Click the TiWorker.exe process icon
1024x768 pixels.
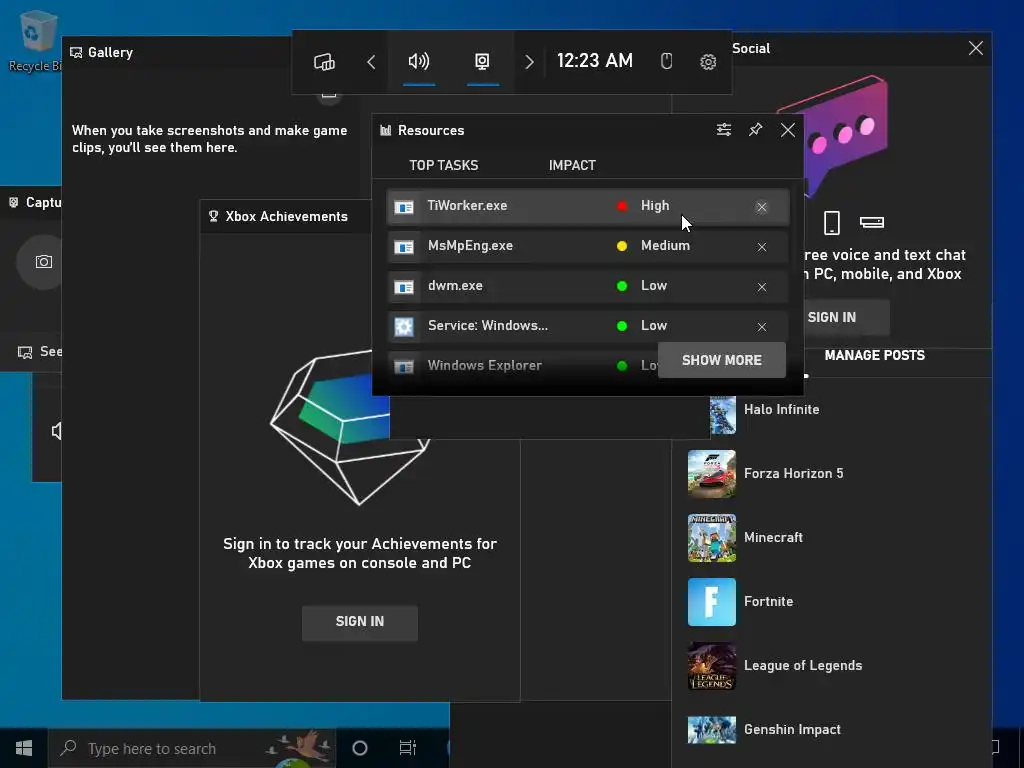pyautogui.click(x=404, y=207)
